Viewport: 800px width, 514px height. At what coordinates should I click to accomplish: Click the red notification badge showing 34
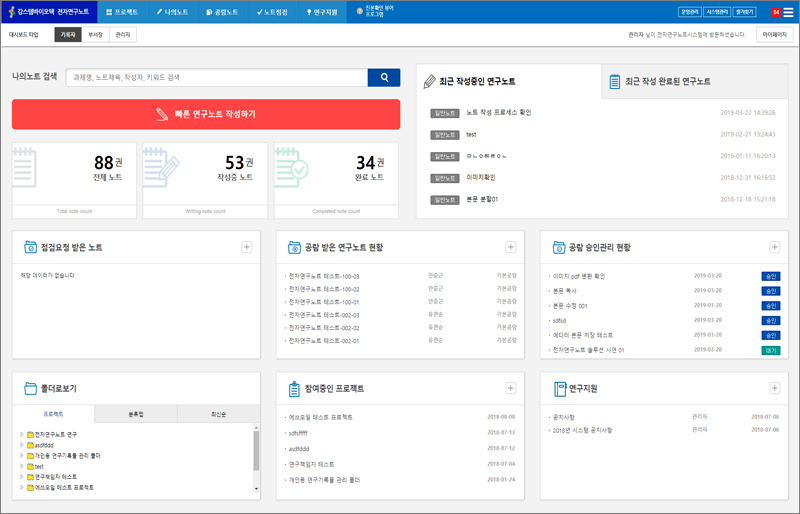[775, 12]
